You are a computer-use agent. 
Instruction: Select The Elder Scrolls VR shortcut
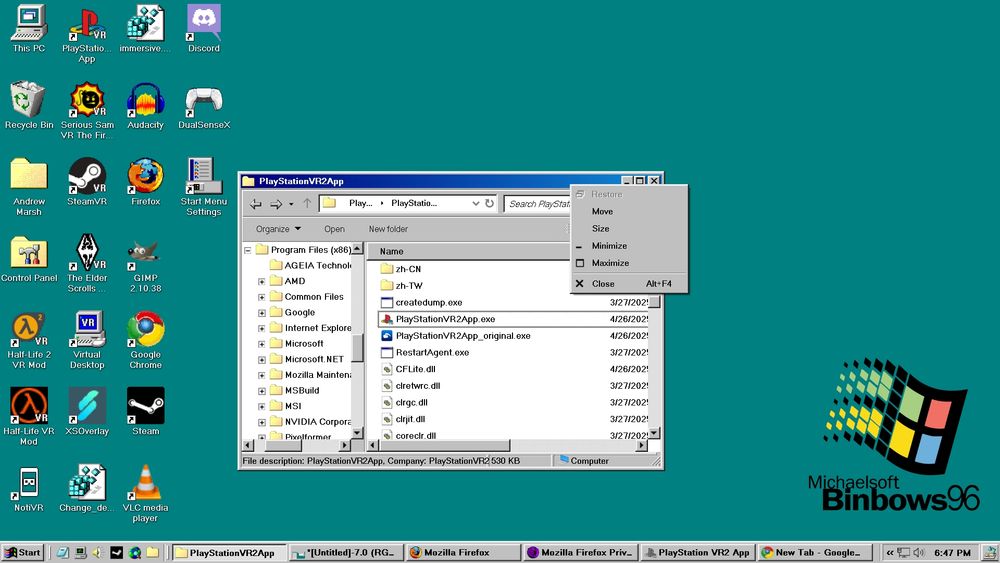point(87,263)
